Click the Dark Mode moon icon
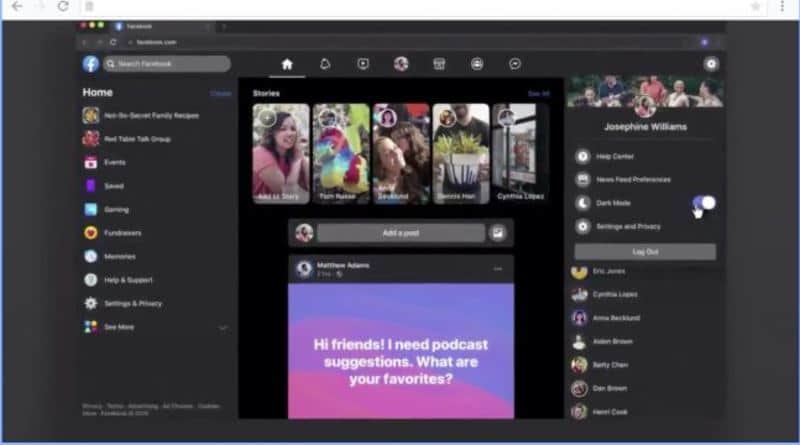800x445 pixels. pyautogui.click(x=583, y=203)
